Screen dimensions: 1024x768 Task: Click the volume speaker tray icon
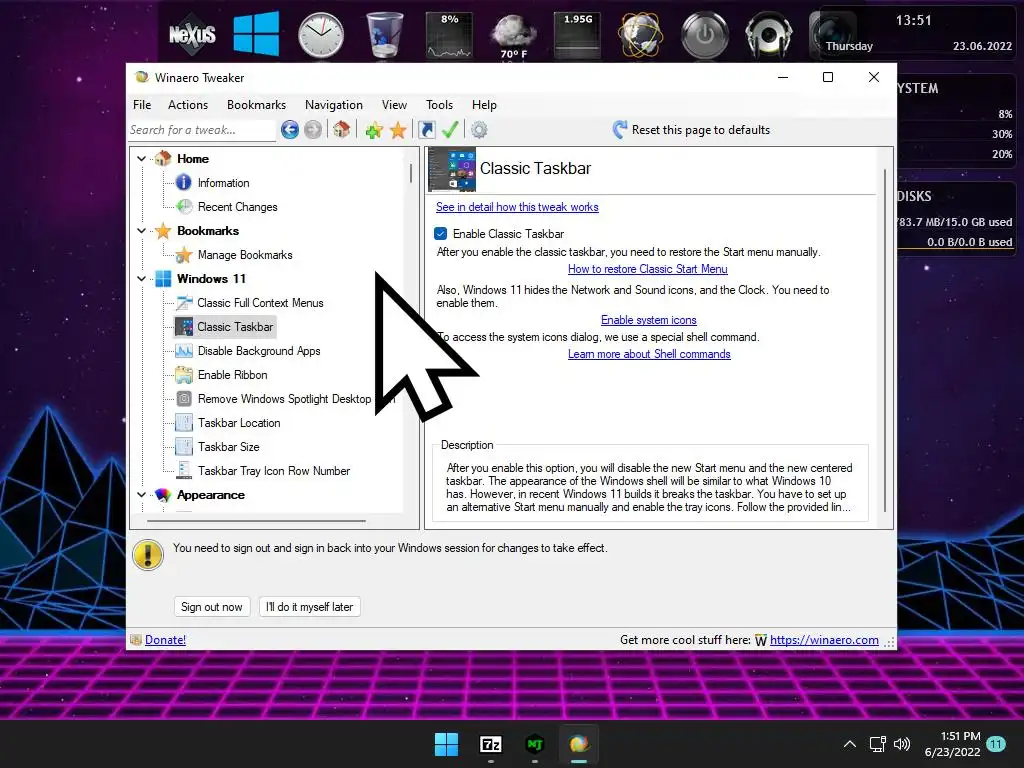(x=902, y=744)
